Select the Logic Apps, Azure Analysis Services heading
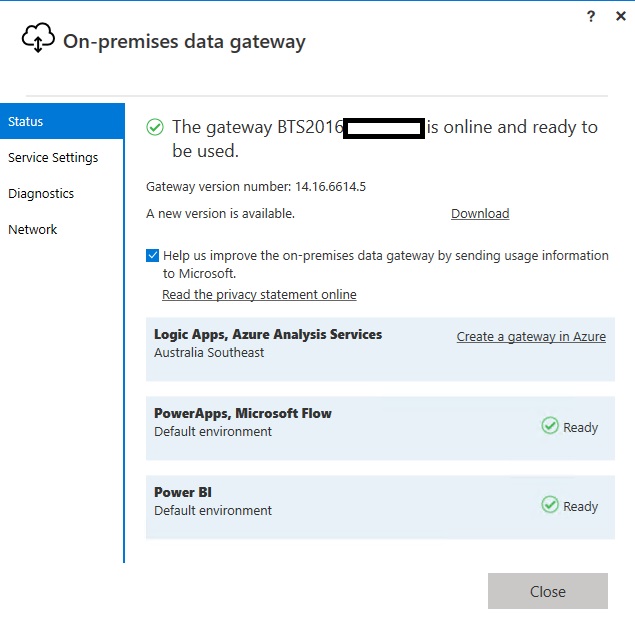This screenshot has width=635, height=626. click(x=268, y=334)
